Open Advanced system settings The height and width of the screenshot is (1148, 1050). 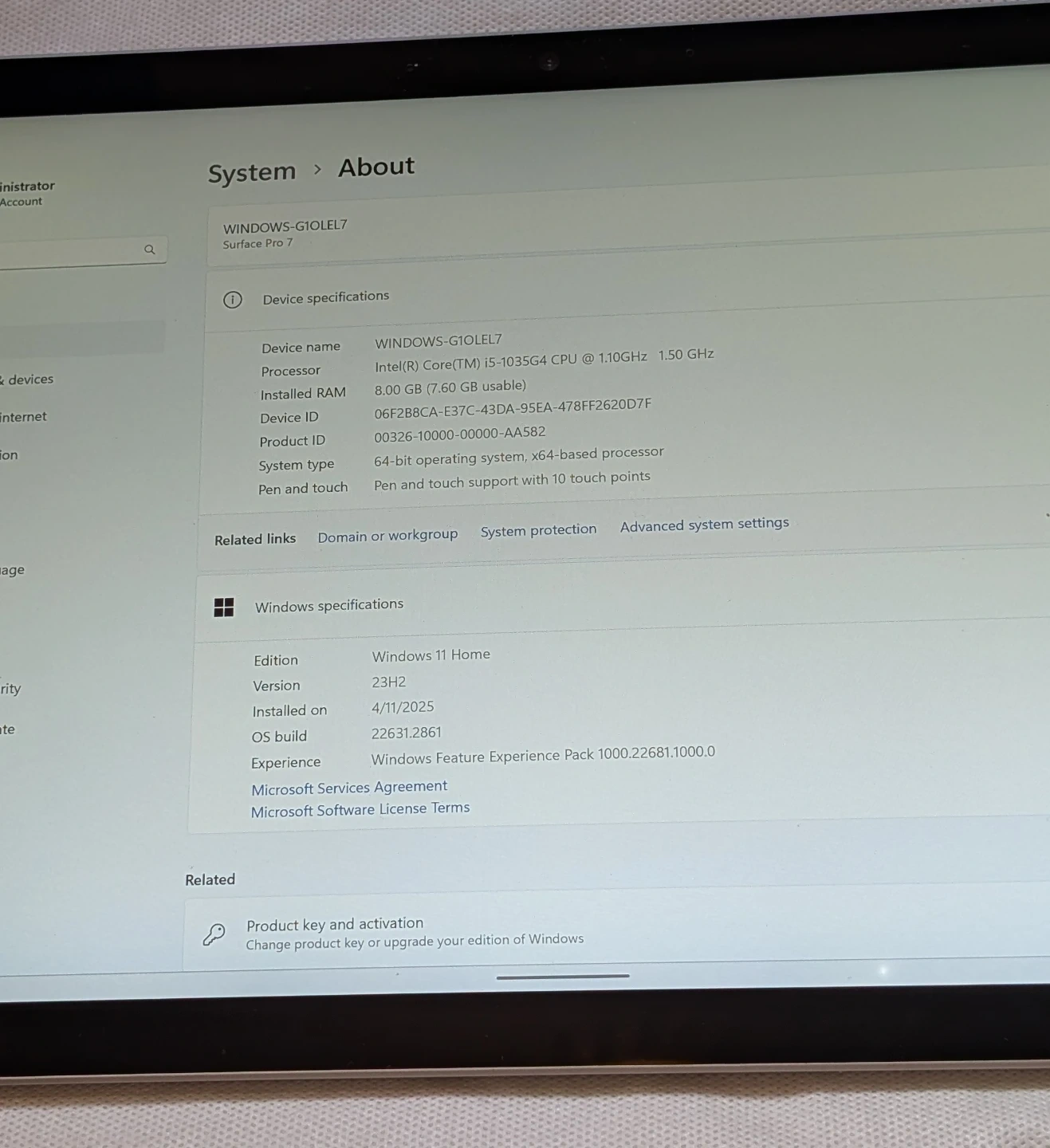pos(704,524)
